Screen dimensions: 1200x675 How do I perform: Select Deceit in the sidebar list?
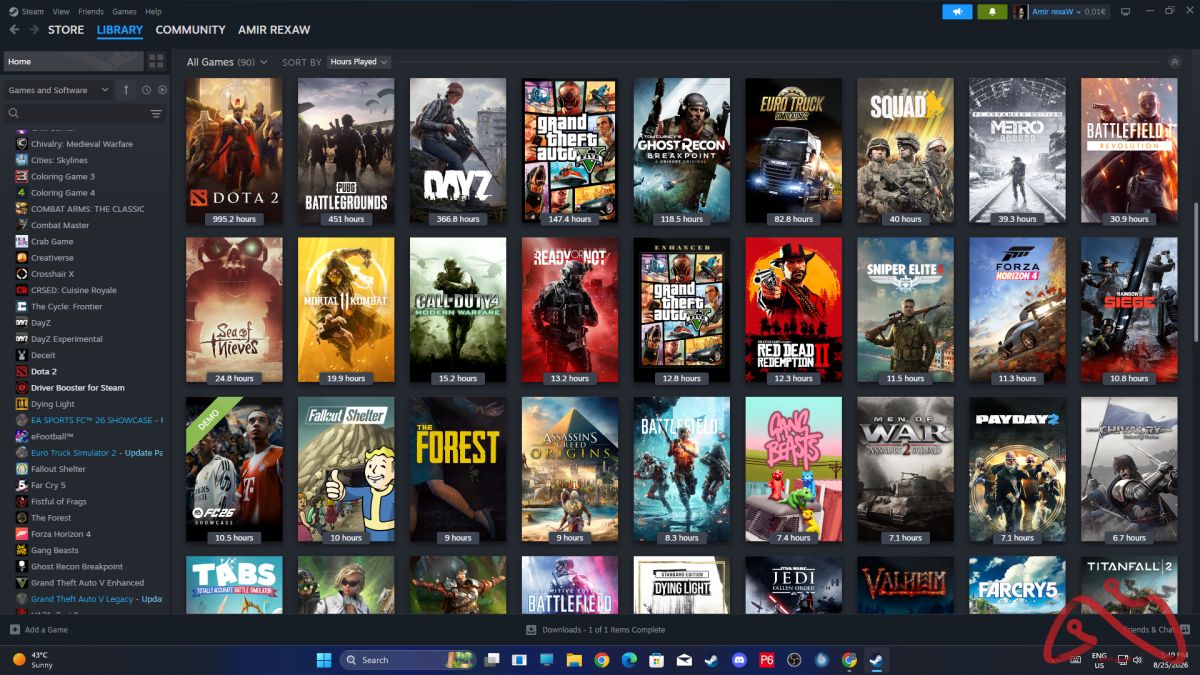pyautogui.click(x=43, y=355)
